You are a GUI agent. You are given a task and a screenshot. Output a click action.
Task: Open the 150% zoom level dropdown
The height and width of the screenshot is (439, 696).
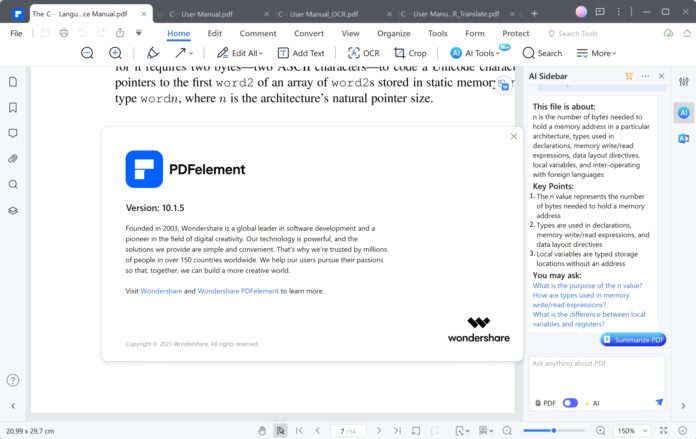(x=632, y=431)
